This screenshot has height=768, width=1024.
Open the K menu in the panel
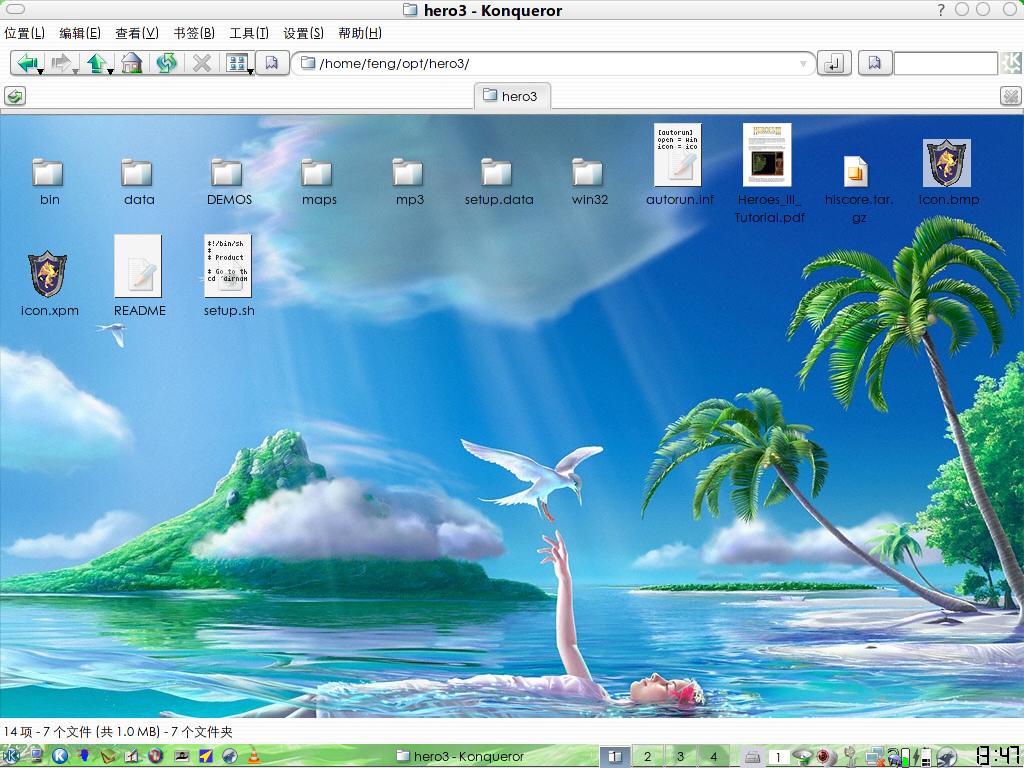pyautogui.click(x=11, y=756)
